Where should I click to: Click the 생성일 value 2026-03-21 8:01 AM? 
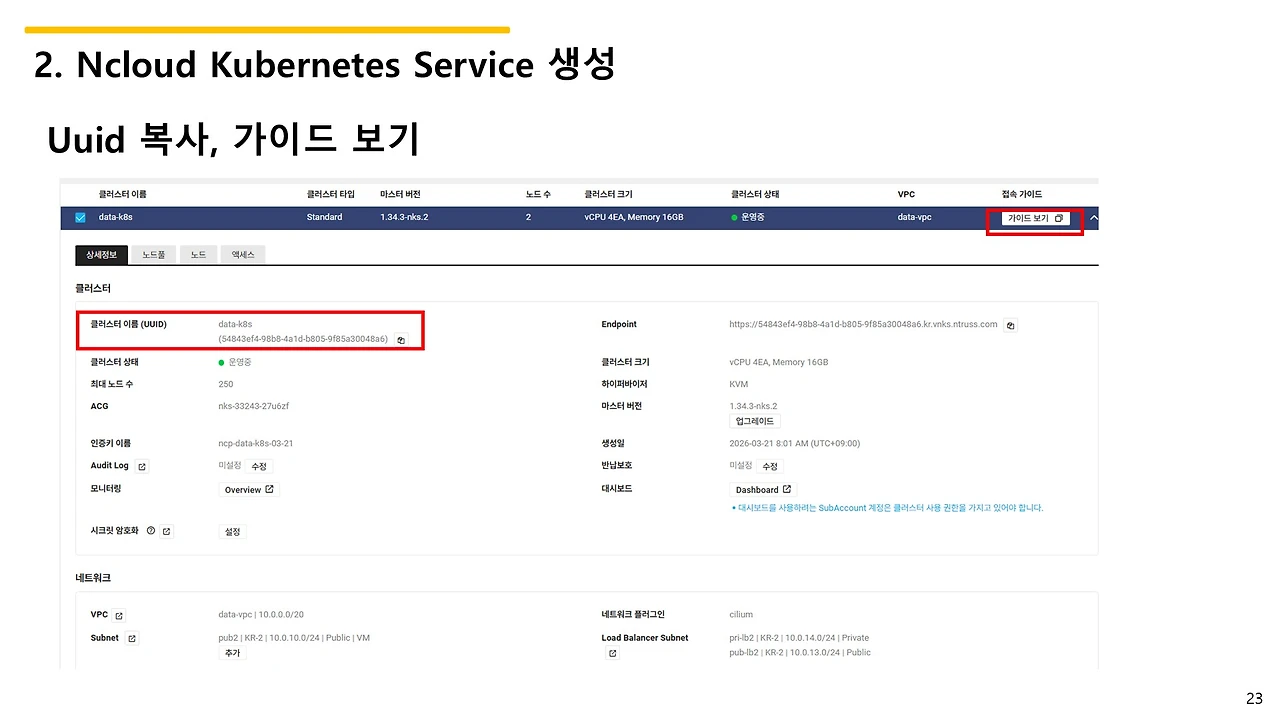pyautogui.click(x=795, y=443)
